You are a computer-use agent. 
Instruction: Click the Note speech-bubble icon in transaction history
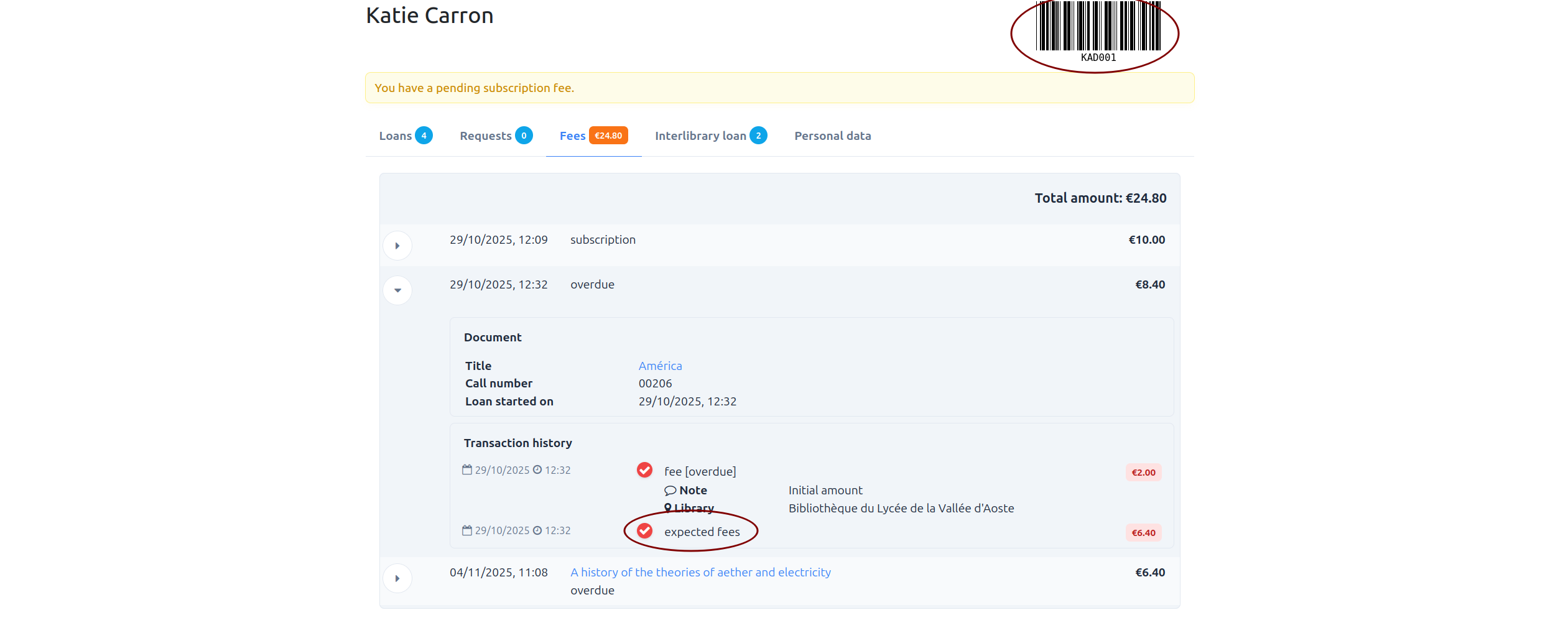tap(670, 491)
